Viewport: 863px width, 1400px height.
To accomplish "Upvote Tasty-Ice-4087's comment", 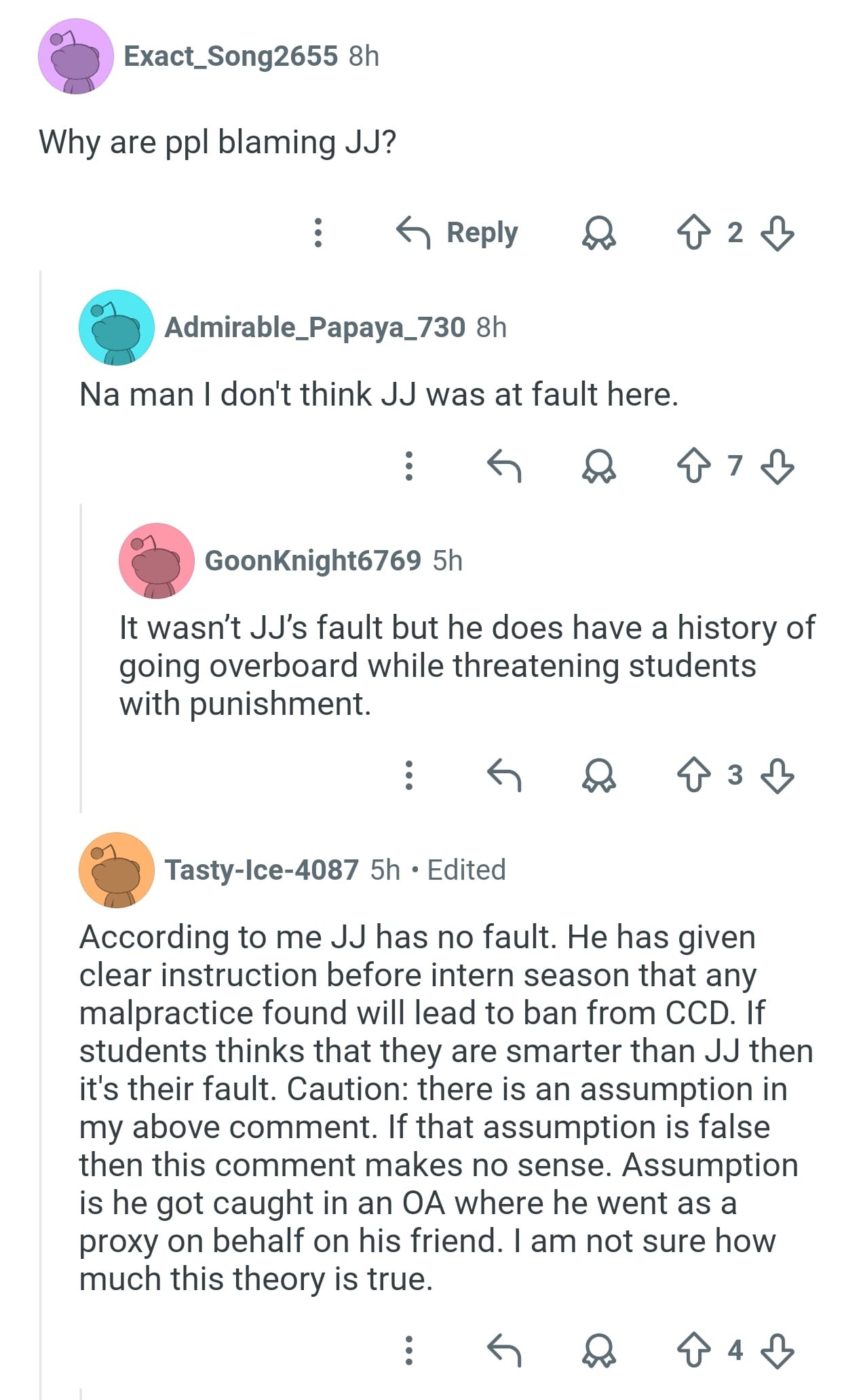I will (x=694, y=1350).
